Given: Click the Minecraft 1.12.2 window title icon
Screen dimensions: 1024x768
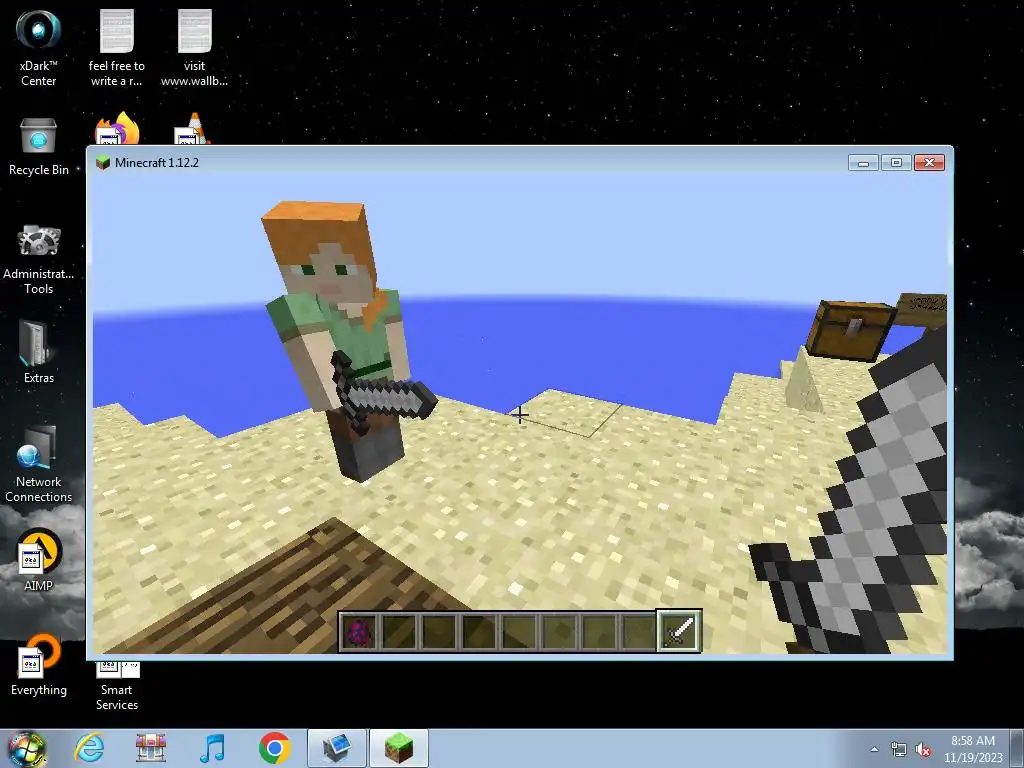Looking at the screenshot, I should click(103, 163).
